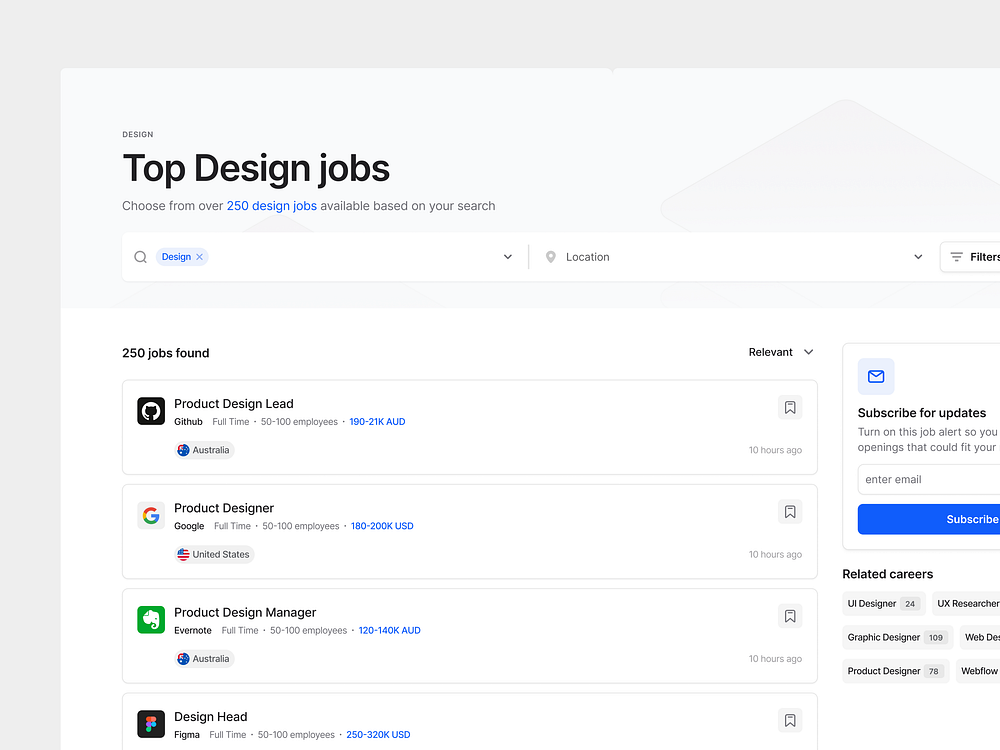Remove the Design search tag
This screenshot has width=1000, height=750.
[199, 257]
